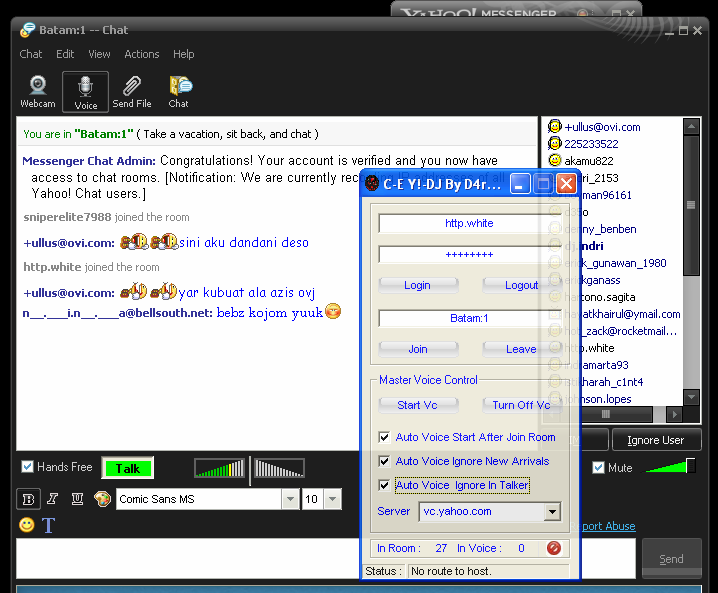Screen dimensions: 718x593
Task: Select hayatkhairul@ymail.com in the user list
Action: click(622, 314)
